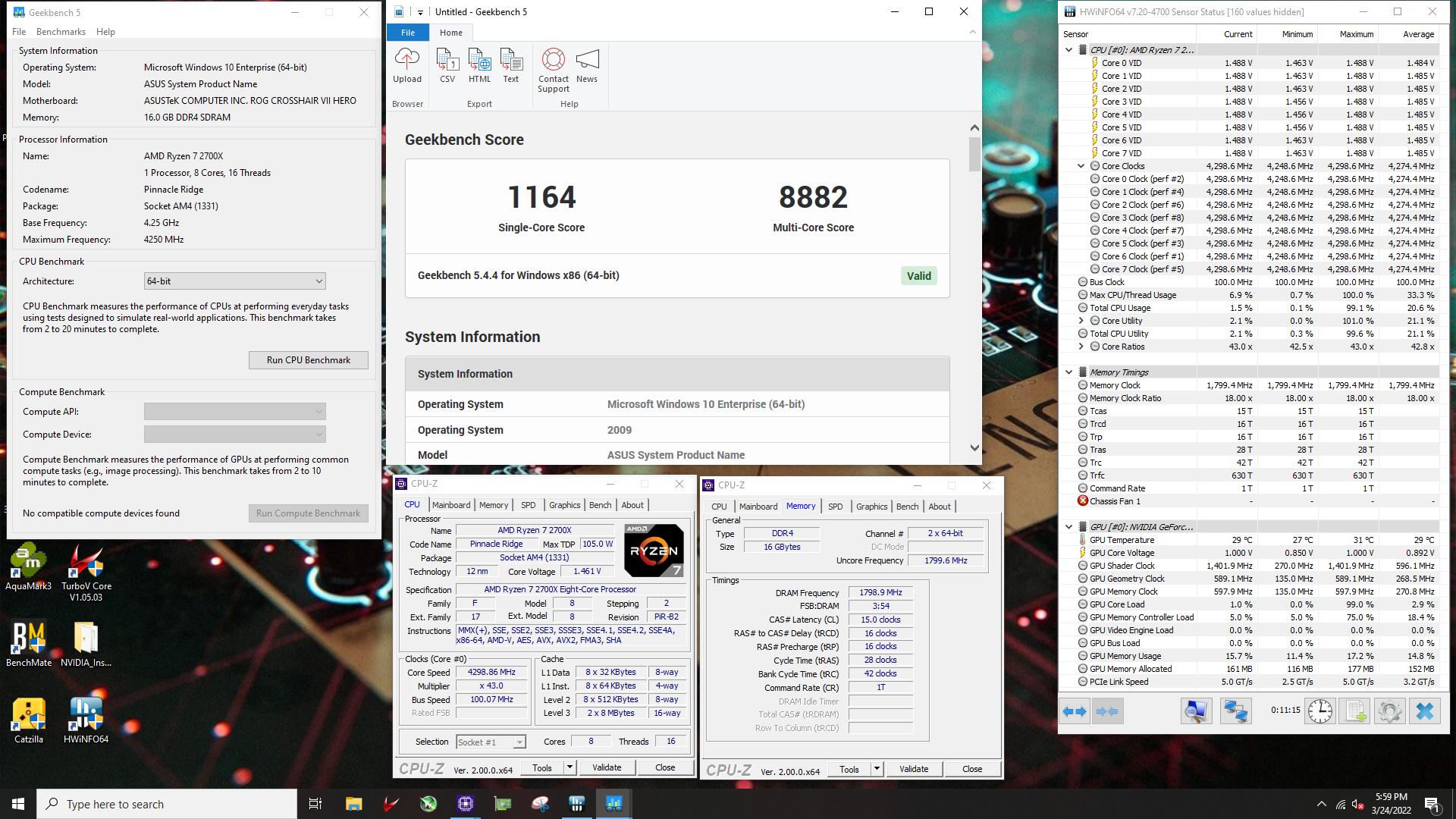Open the News megaphone icon

click(587, 65)
